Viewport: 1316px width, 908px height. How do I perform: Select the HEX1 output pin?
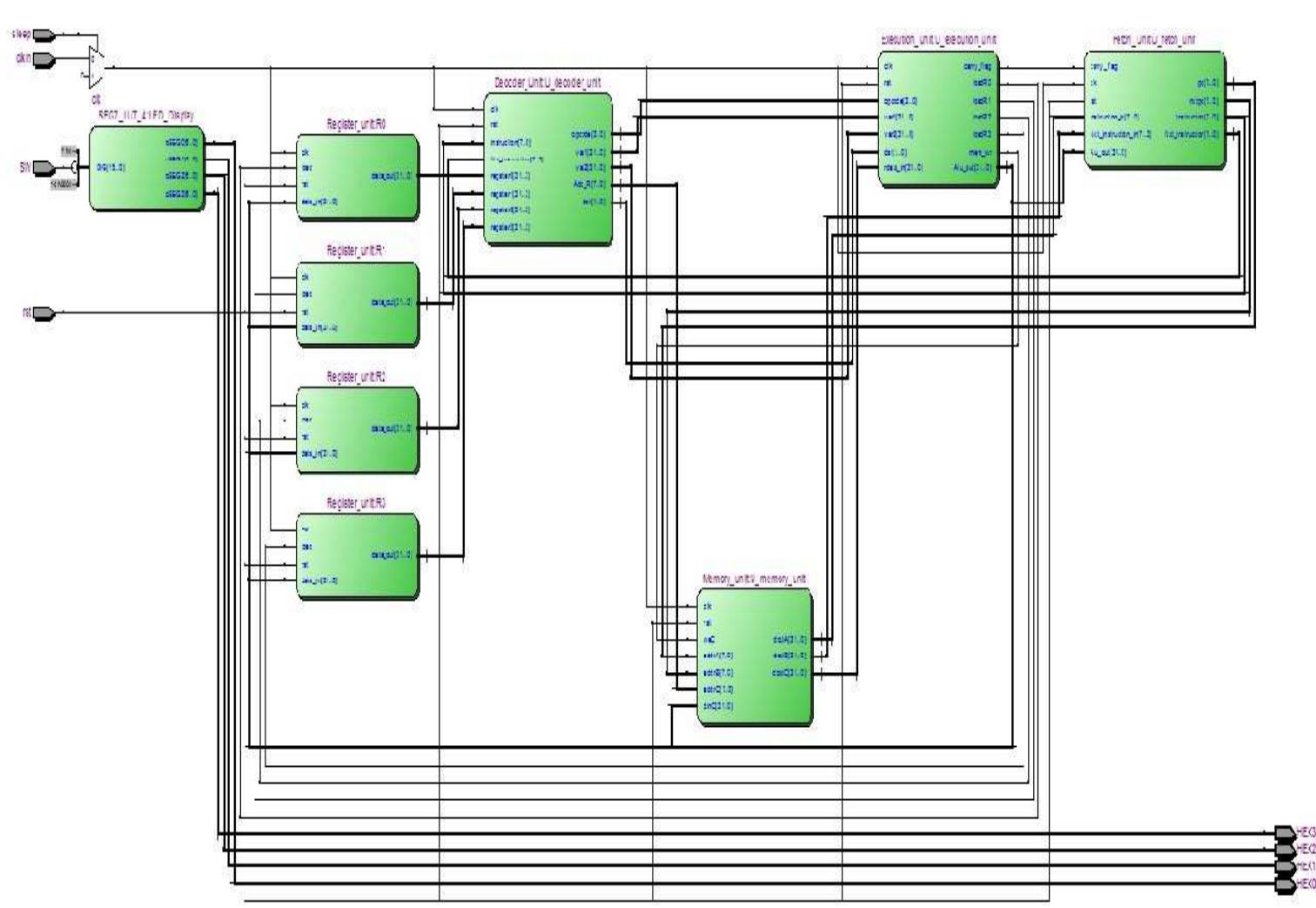pos(1285,866)
